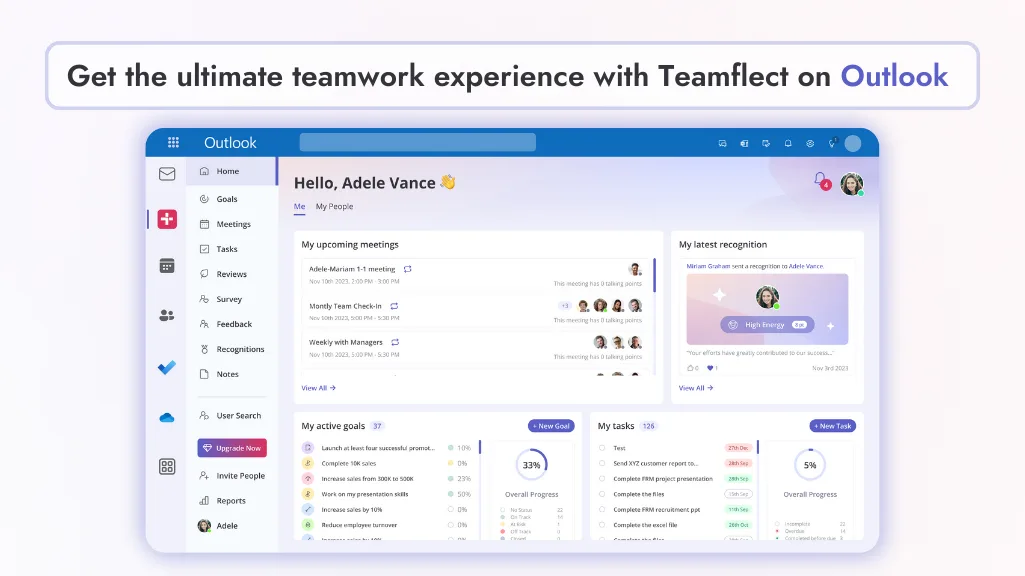Click recurring icon on Weekly with Managers

pyautogui.click(x=395, y=342)
